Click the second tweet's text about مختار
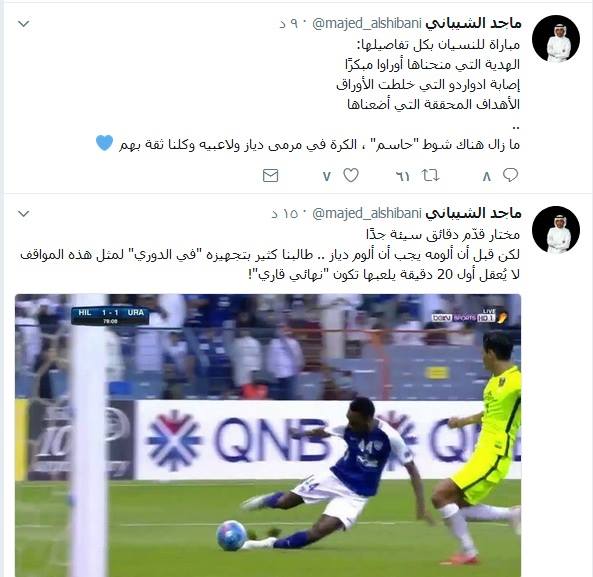The width and height of the screenshot is (593, 577). 270,254
